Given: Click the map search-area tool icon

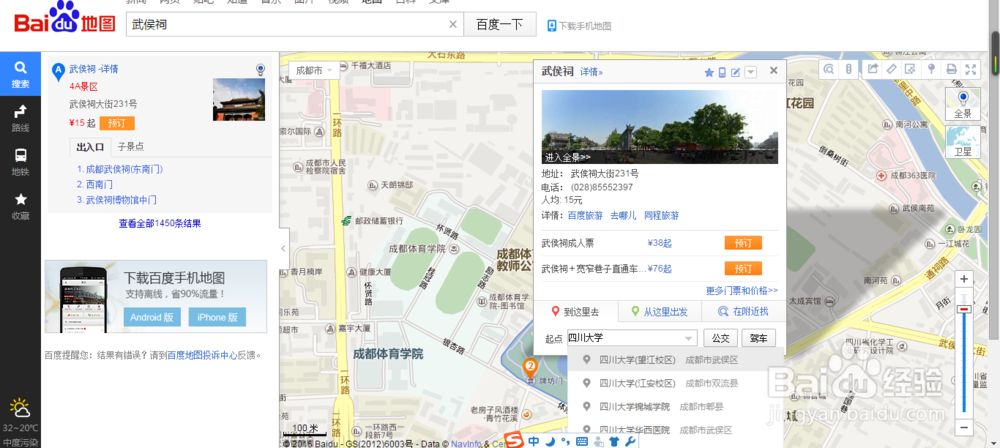Looking at the screenshot, I should click(x=828, y=69).
